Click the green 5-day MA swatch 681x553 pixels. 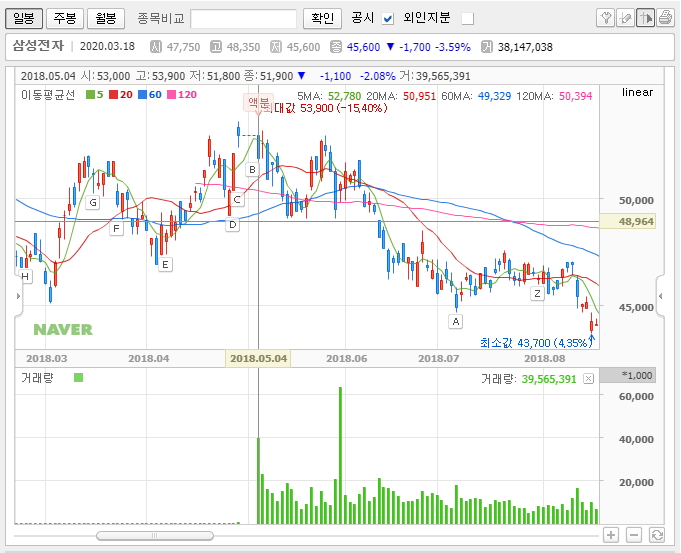pos(90,94)
